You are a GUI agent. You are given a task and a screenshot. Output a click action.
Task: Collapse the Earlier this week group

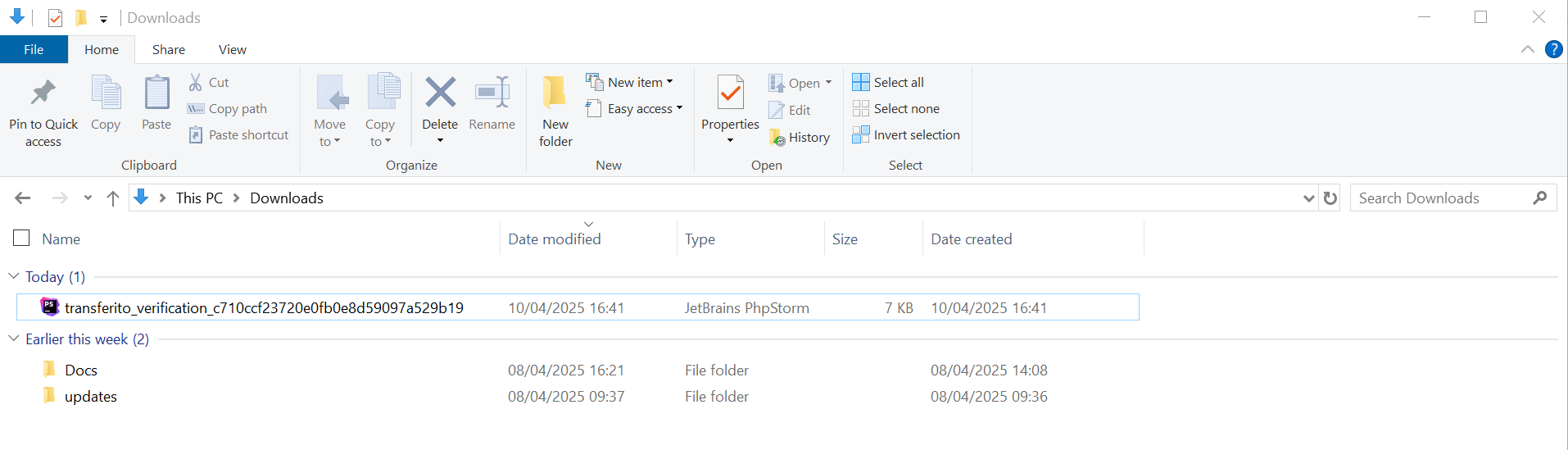pyautogui.click(x=14, y=339)
